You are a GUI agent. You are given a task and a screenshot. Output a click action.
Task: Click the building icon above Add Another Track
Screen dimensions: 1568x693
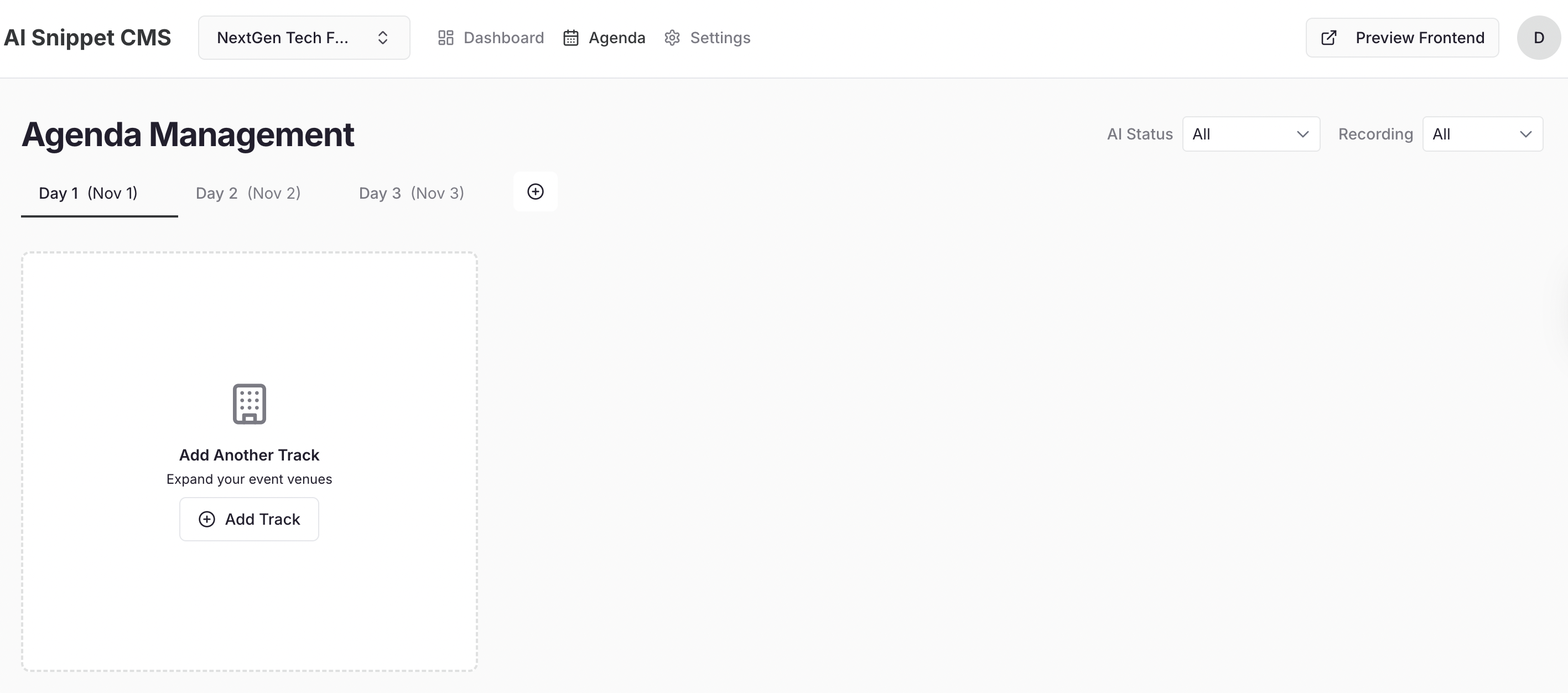click(248, 404)
